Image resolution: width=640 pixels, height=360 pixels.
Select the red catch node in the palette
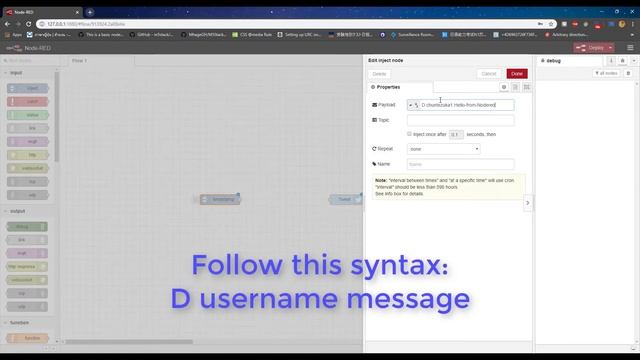click(x=28, y=101)
